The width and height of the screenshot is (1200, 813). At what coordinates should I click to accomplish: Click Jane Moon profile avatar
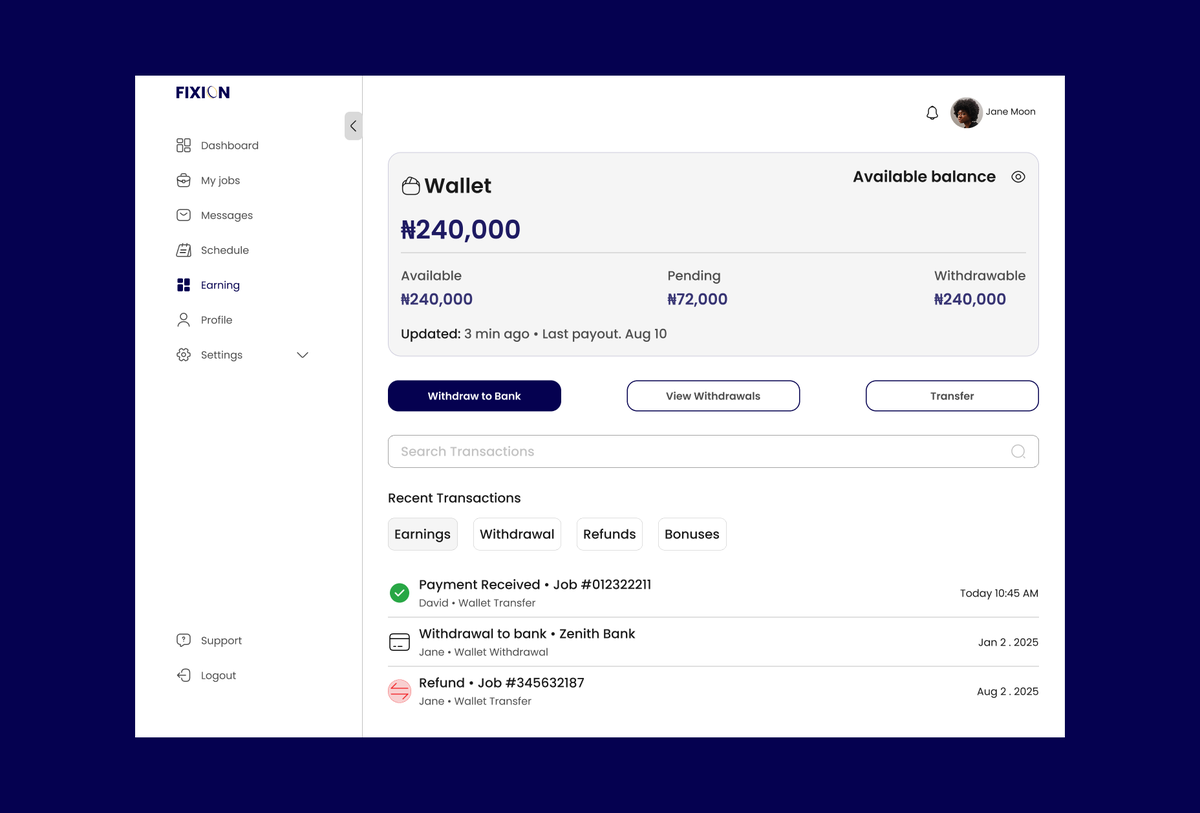966,113
